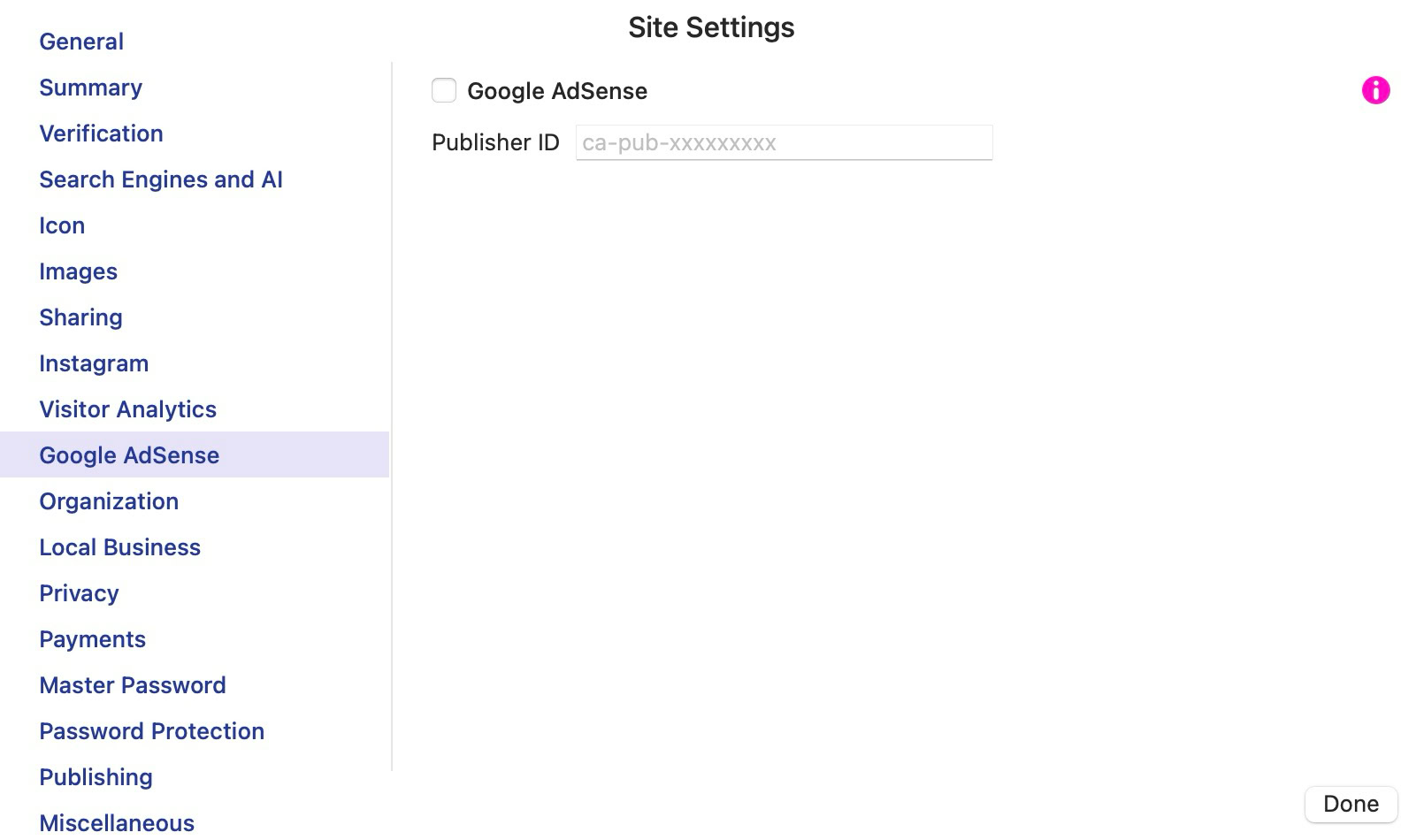The width and height of the screenshot is (1424, 840).
Task: Switch to Sharing settings
Action: (80, 317)
